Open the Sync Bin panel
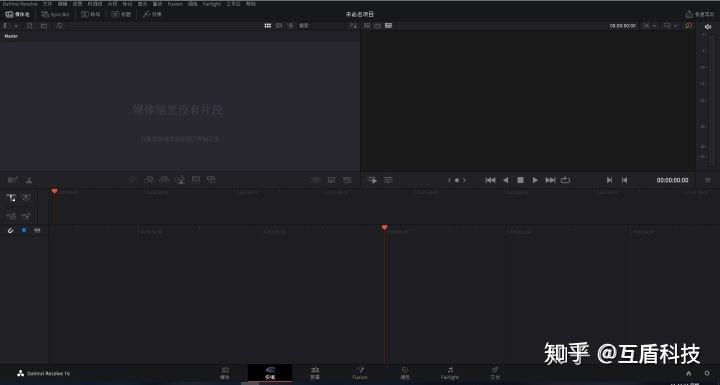Viewport: 720px width, 385px height. [55, 14]
